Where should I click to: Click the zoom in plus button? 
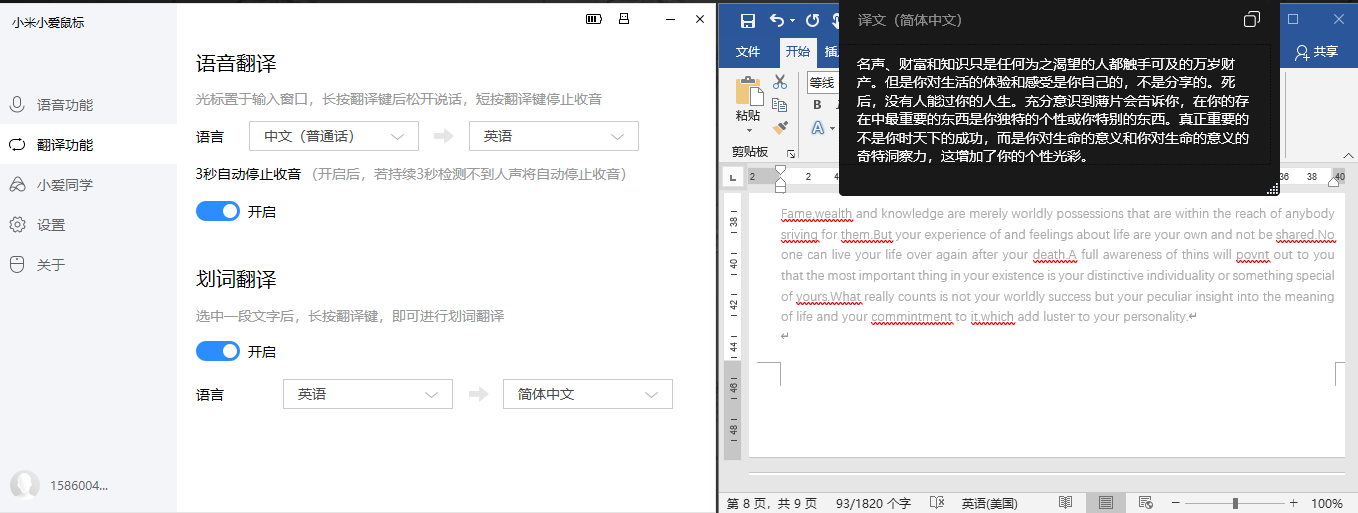click(x=1294, y=503)
